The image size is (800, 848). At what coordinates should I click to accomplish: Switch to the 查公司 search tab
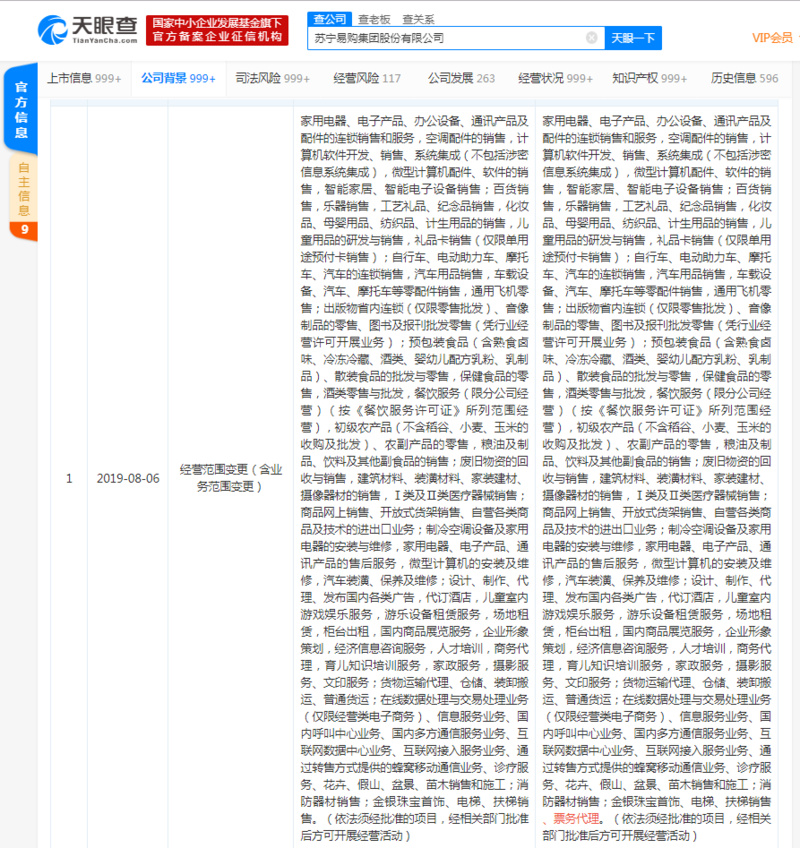coord(329,18)
